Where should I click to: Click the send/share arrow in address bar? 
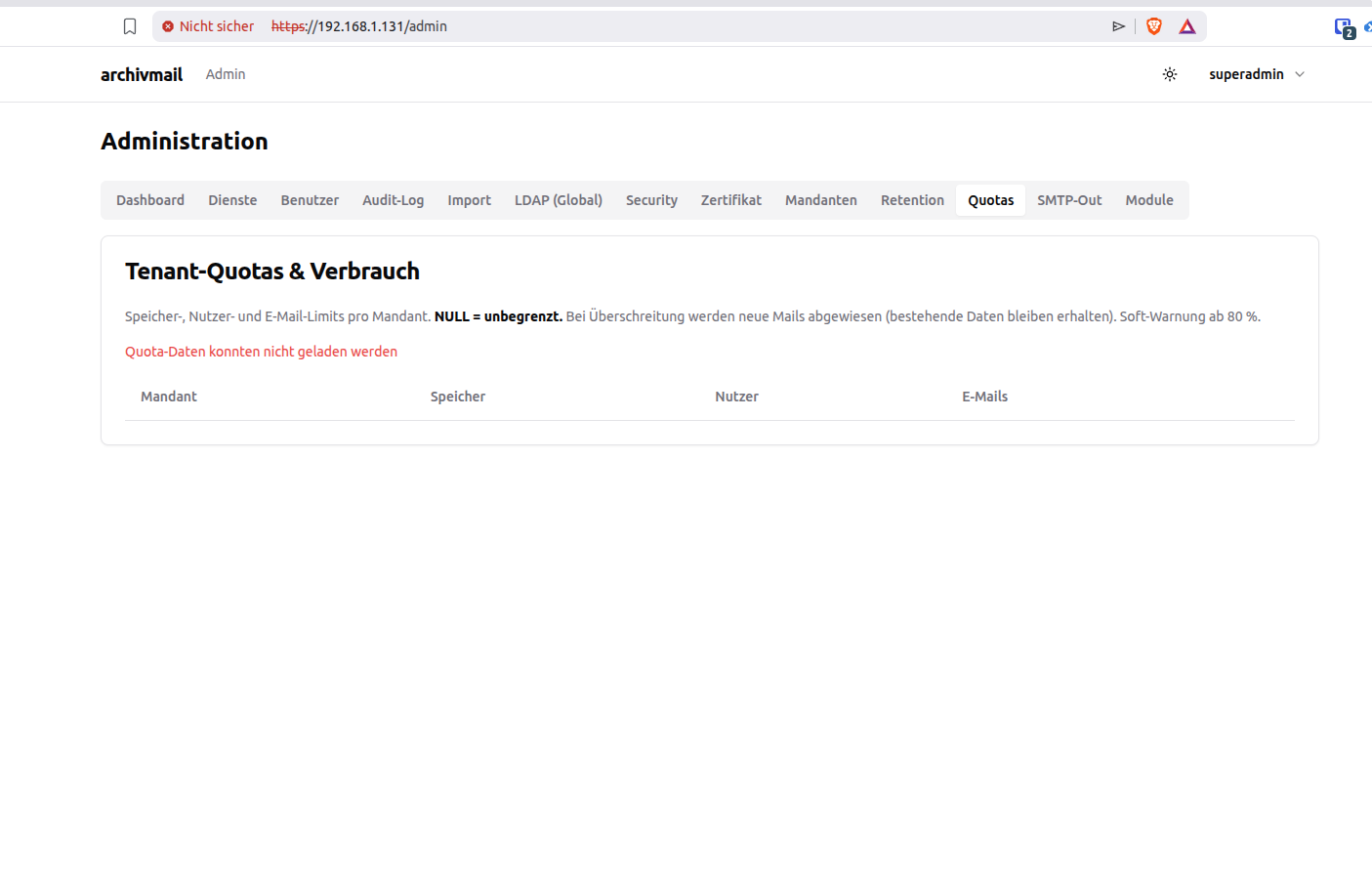tap(1119, 26)
